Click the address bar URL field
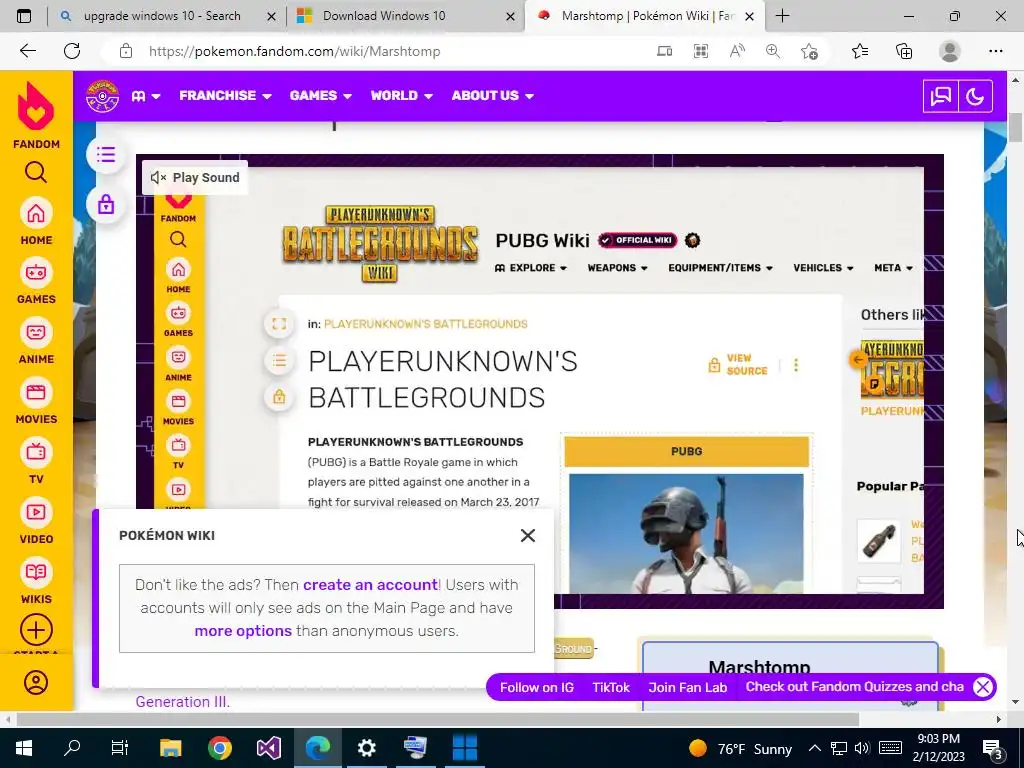The height and width of the screenshot is (768, 1024). (392, 51)
